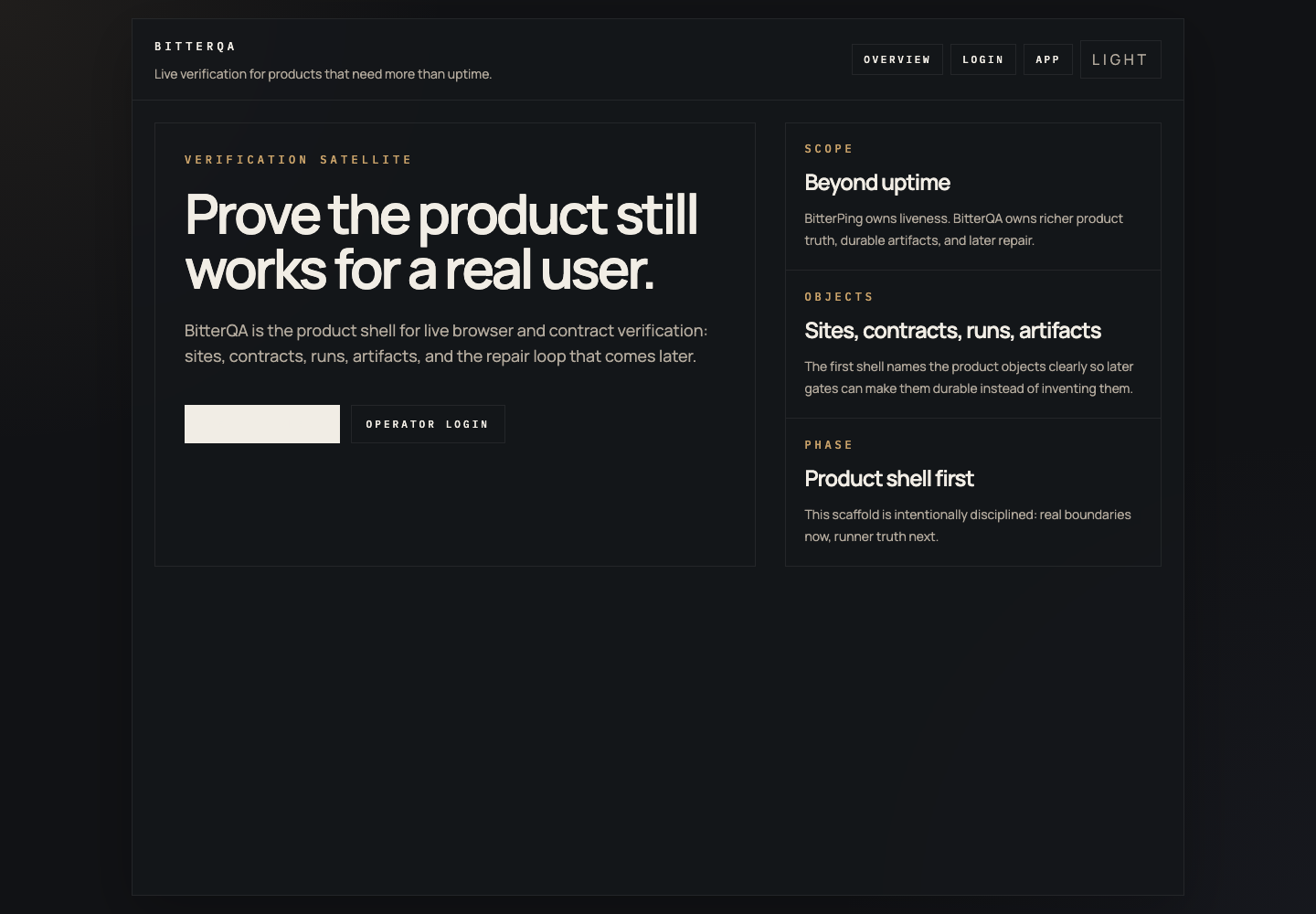Click the tagline under the BITTERQA logo
Screen dimensions: 1316x914
click(x=324, y=74)
